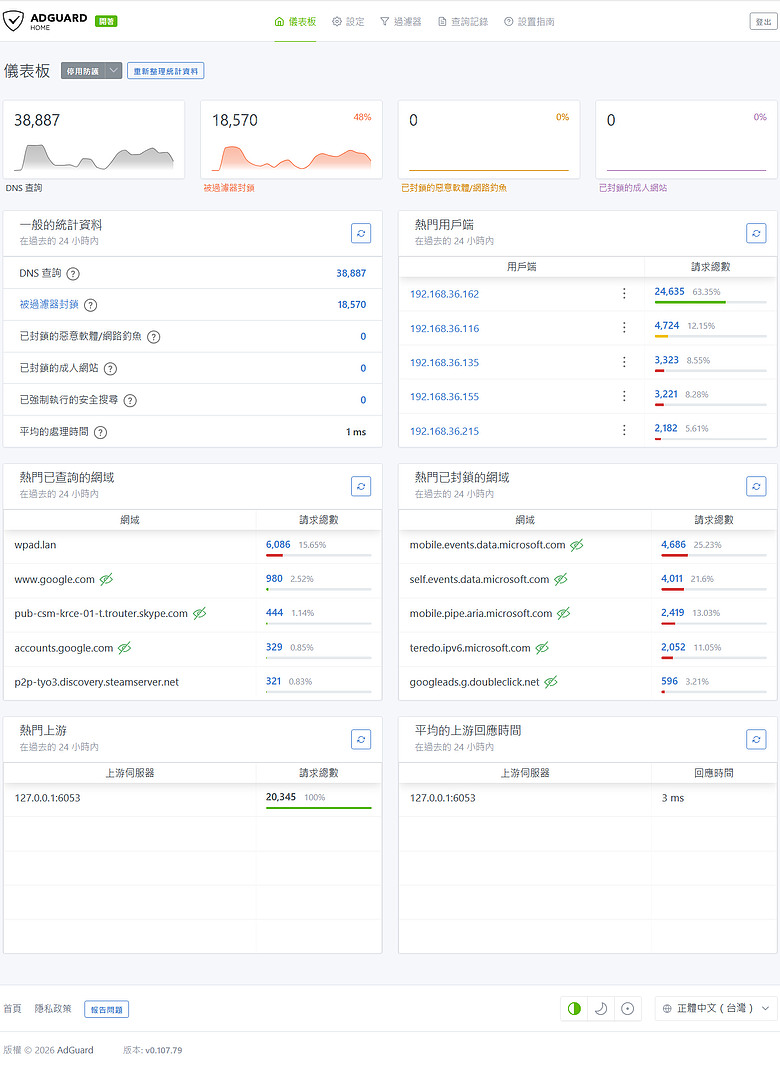The height and width of the screenshot is (1066, 780).
Task: Click the 已封鎖的成人網站 graph card
Action: coord(687,140)
